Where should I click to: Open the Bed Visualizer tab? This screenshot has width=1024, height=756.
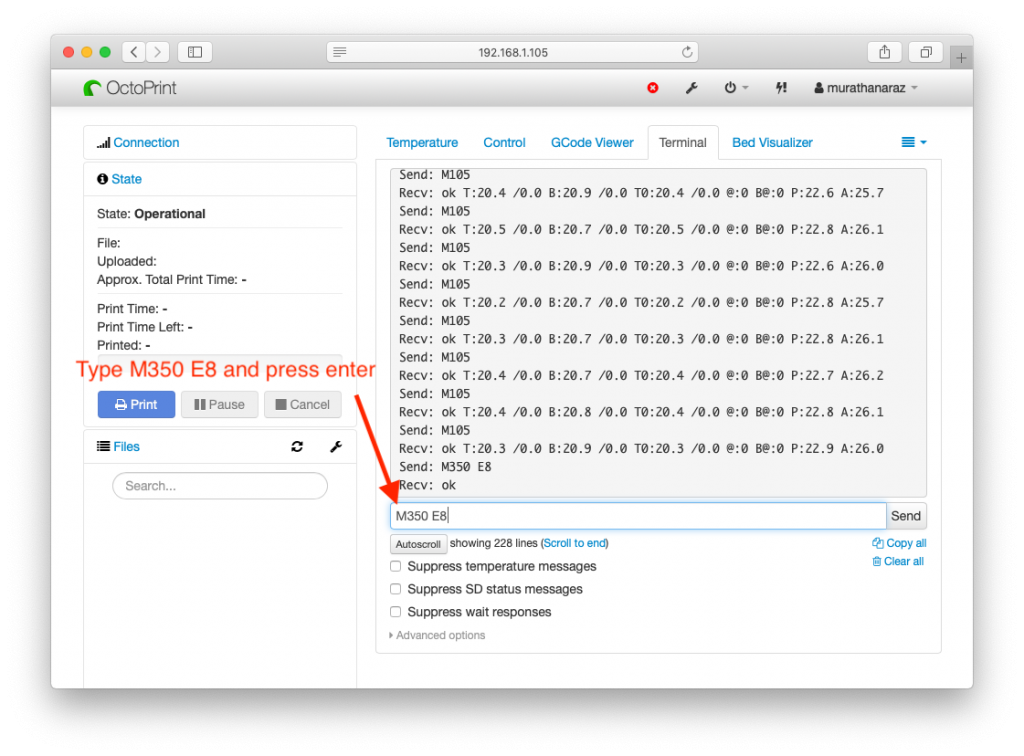772,142
